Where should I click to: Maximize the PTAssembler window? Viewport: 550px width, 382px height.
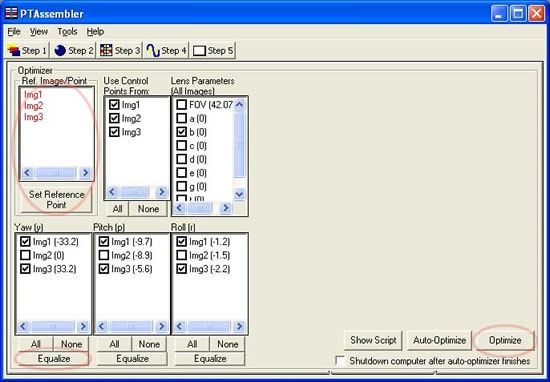518,14
